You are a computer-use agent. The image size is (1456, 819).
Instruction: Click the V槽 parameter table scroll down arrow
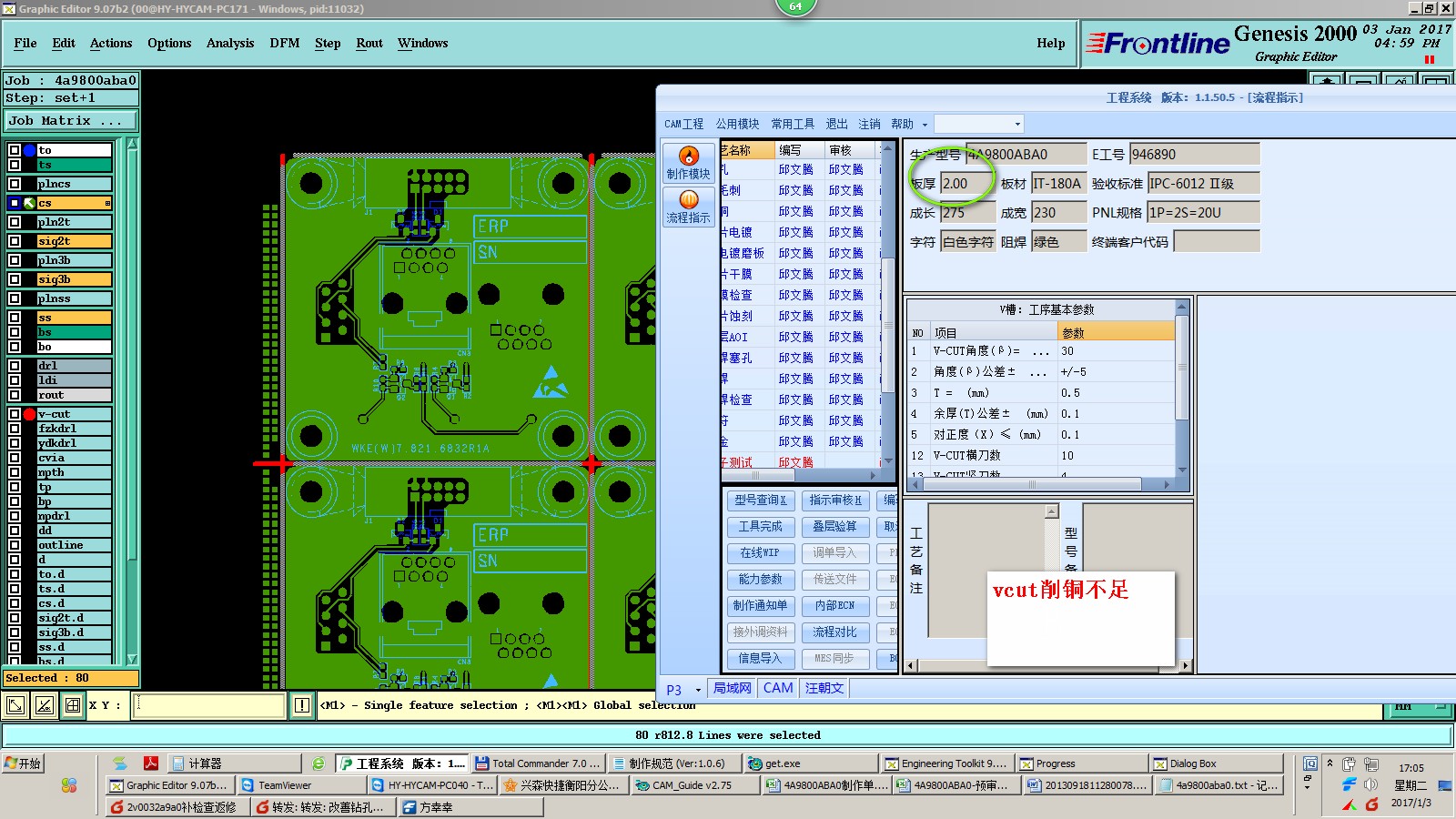[1182, 470]
